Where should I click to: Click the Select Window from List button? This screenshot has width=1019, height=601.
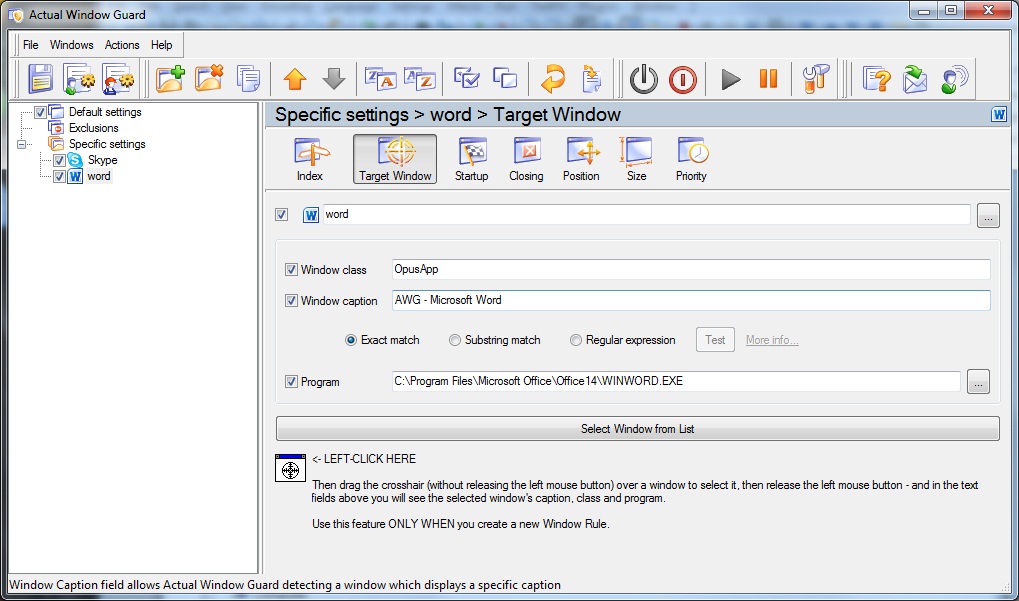click(x=638, y=429)
